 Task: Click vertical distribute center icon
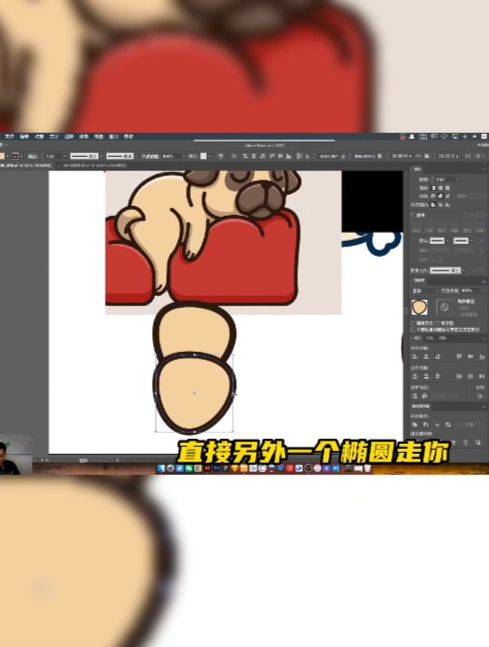pos(426,376)
